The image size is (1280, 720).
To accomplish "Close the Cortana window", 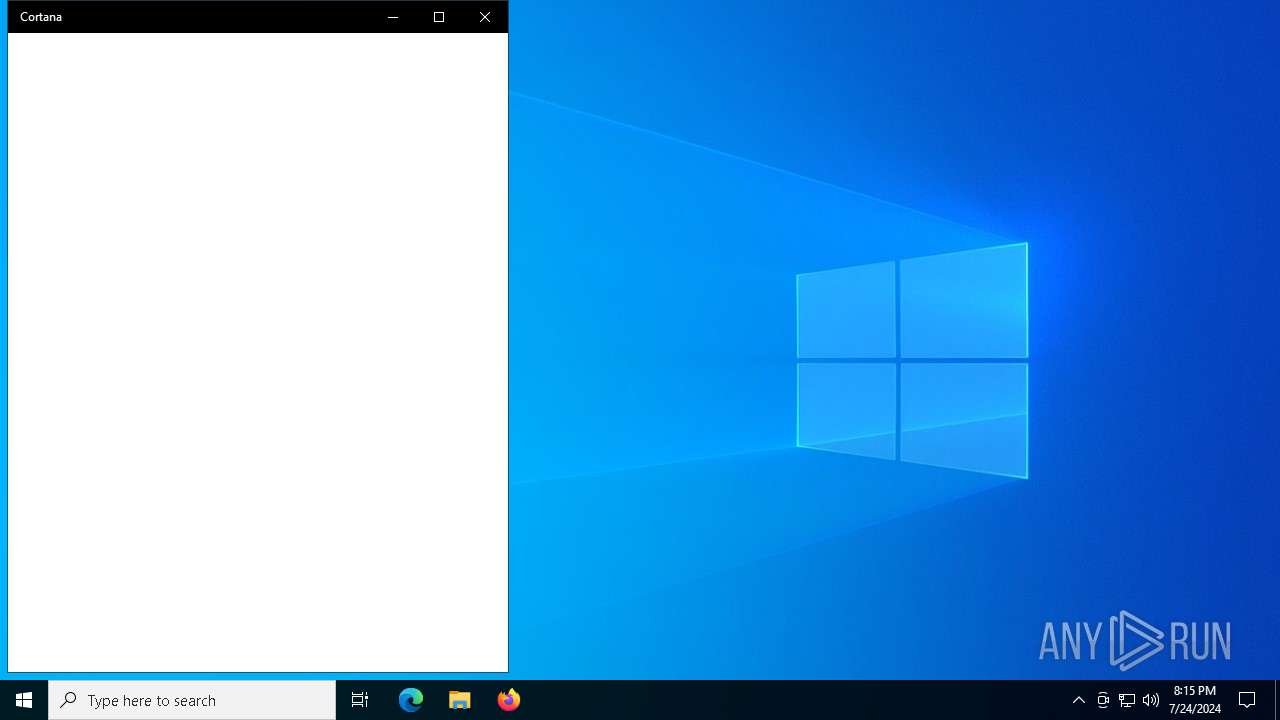I will (485, 17).
